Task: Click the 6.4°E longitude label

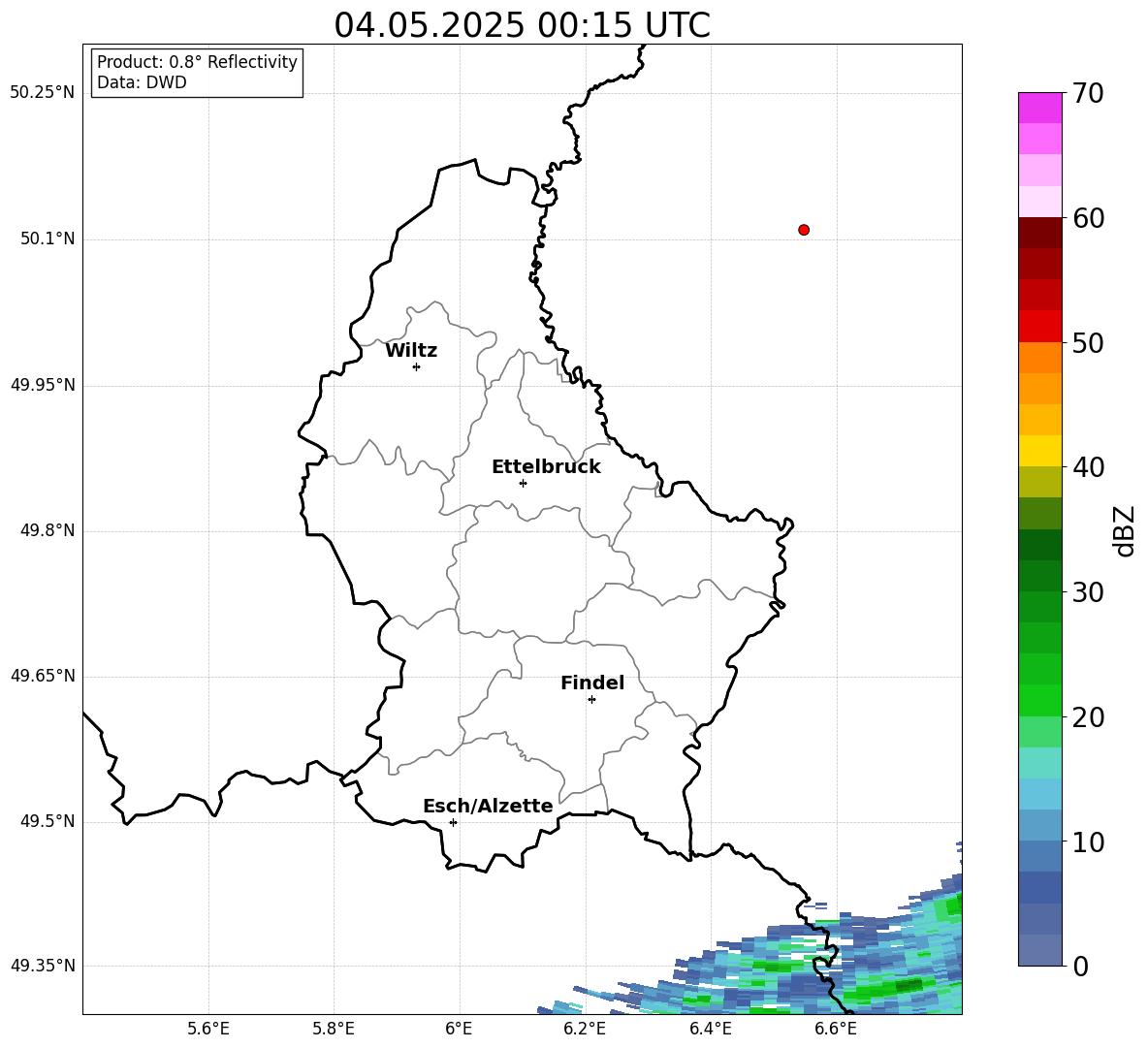Action: tap(710, 1029)
